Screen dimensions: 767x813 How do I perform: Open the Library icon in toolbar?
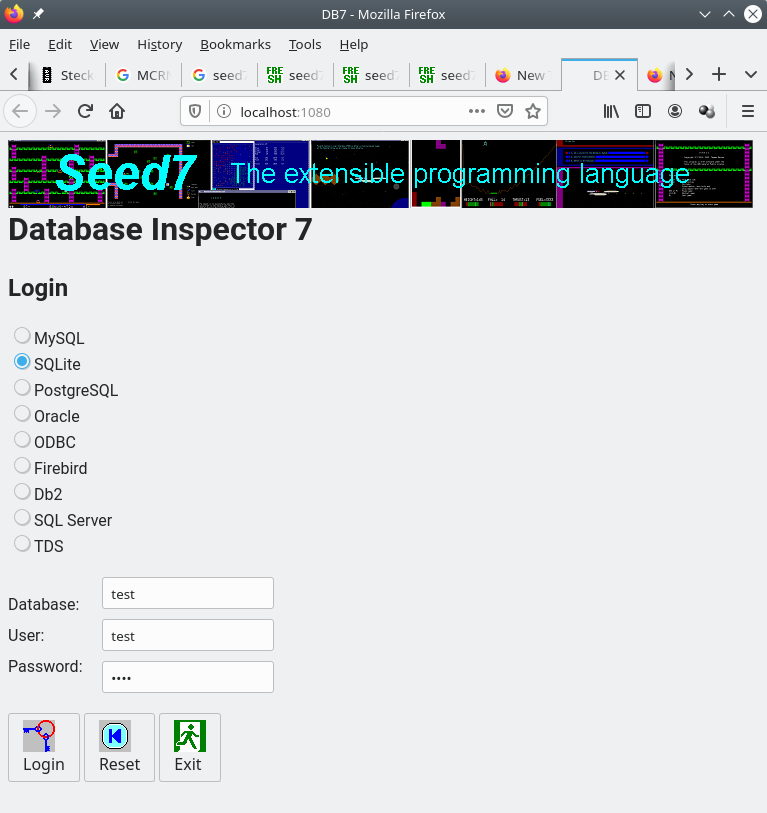click(611, 111)
